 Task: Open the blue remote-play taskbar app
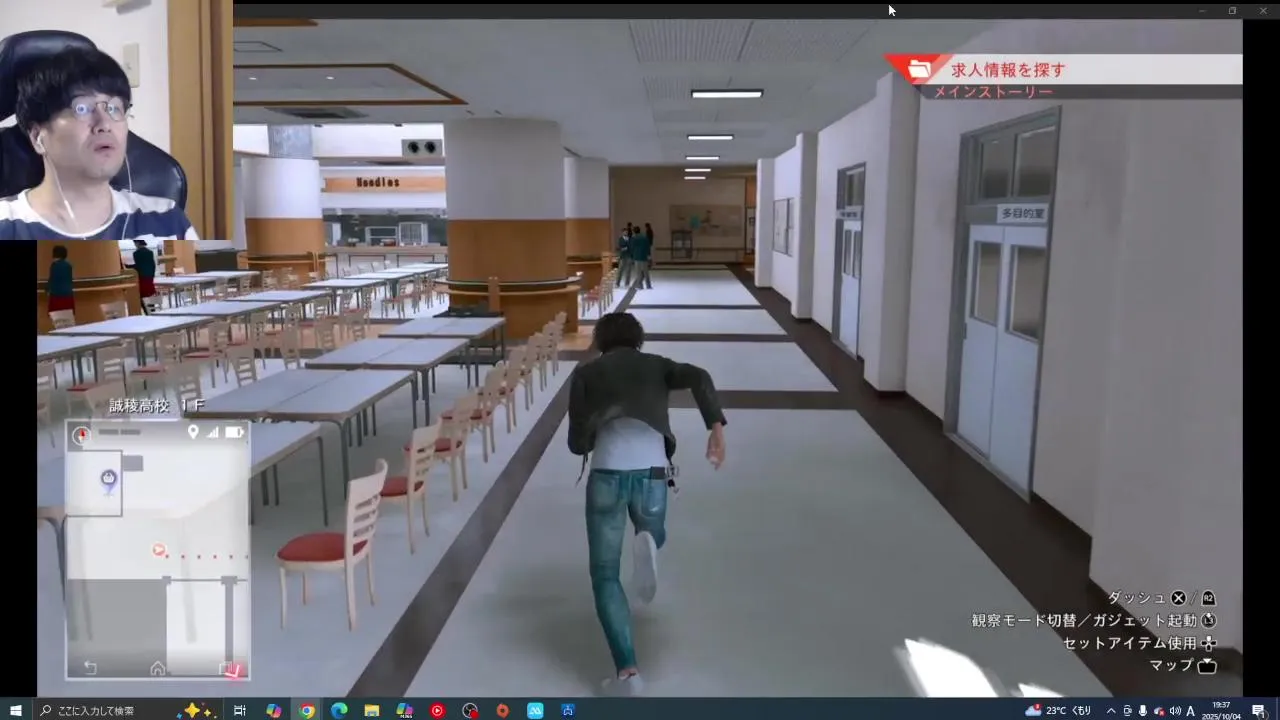(568, 710)
